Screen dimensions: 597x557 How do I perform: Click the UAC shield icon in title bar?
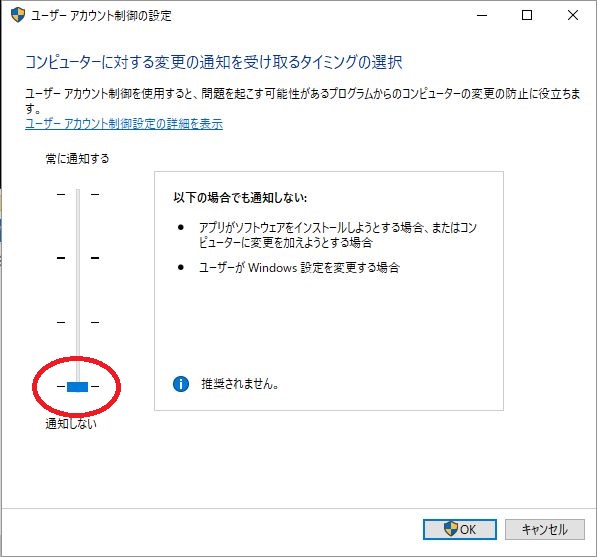pos(18,15)
